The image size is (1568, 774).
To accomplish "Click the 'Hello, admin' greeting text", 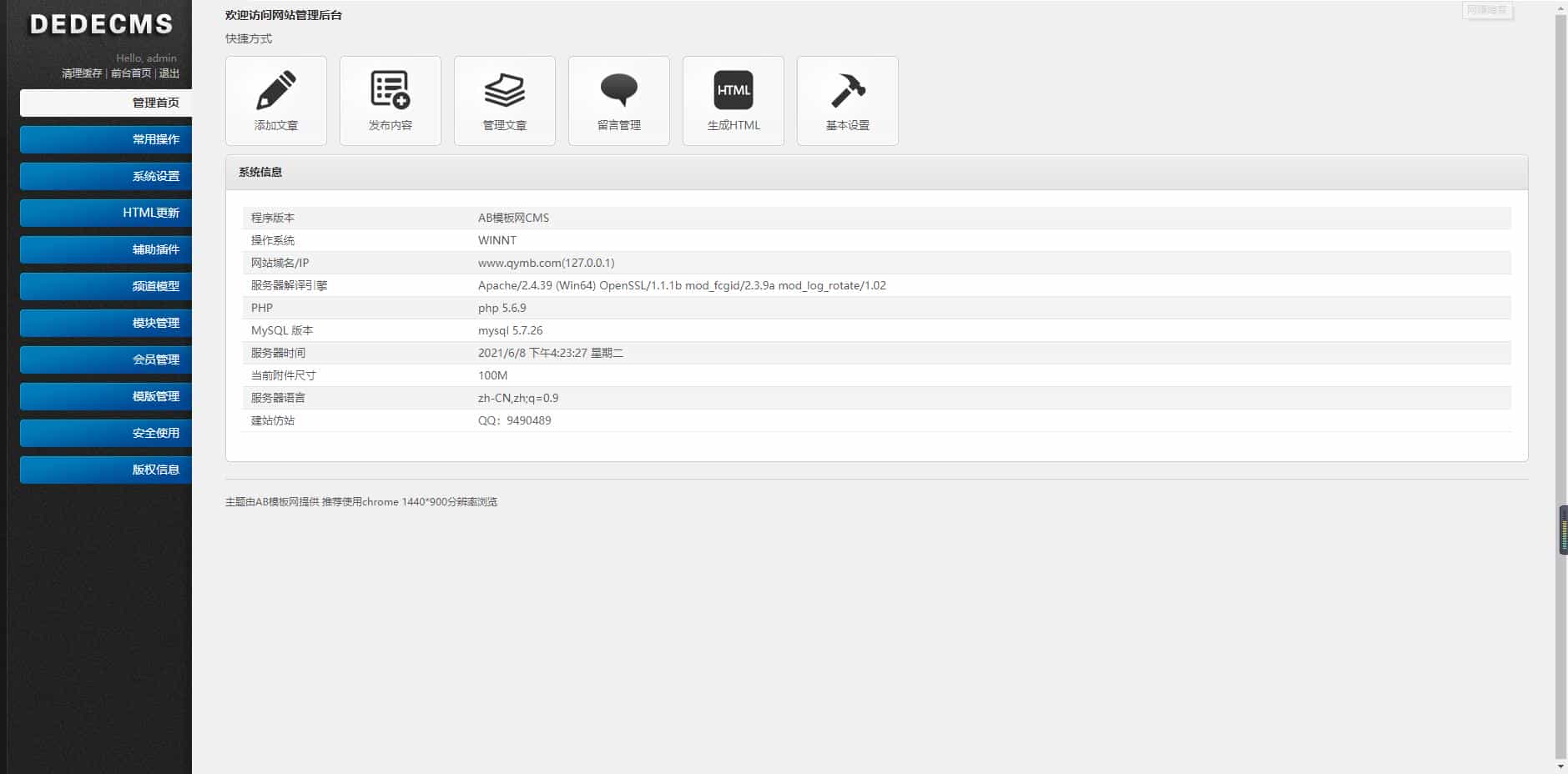I will (x=146, y=58).
